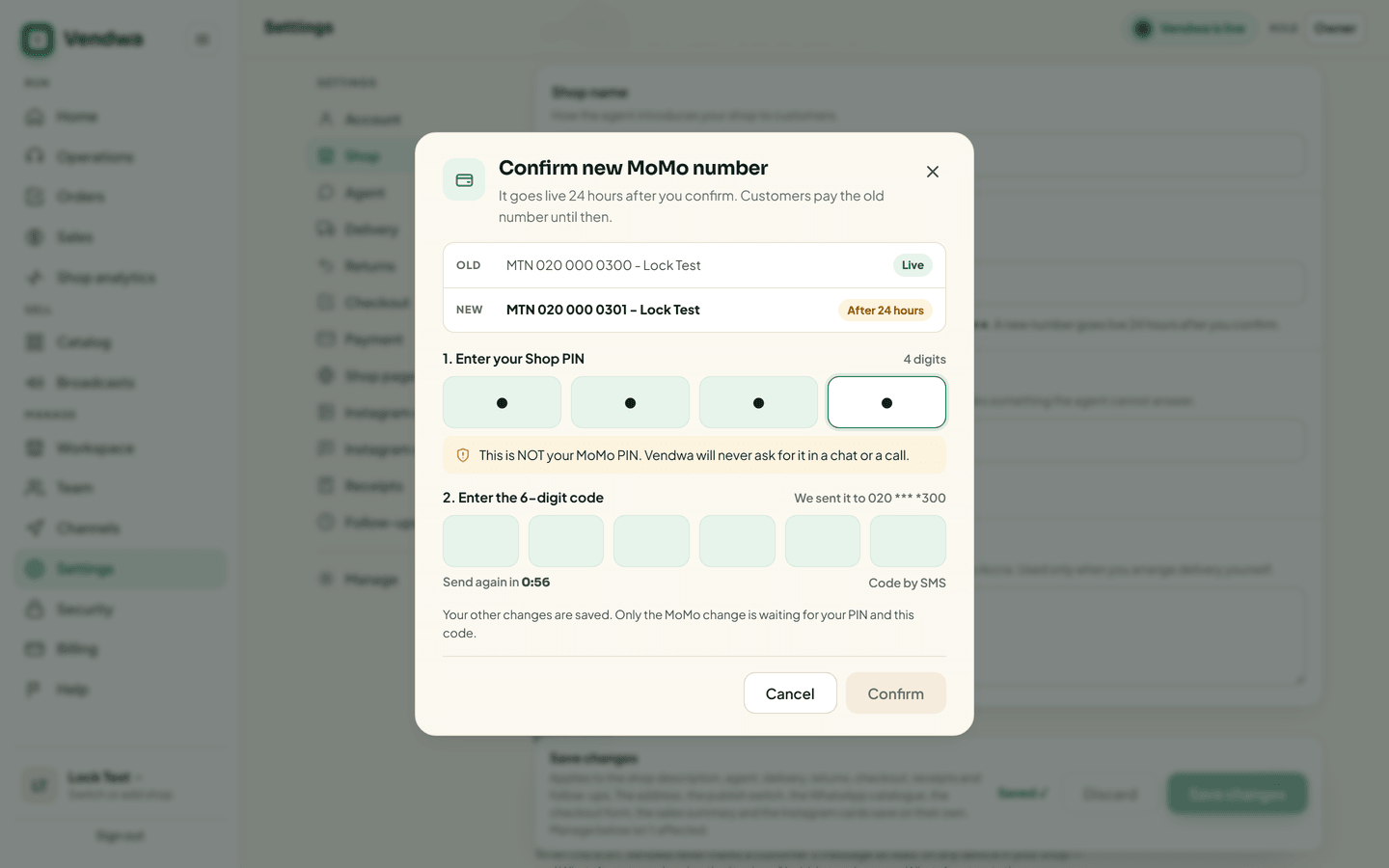Image resolution: width=1389 pixels, height=868 pixels.
Task: Open Shop analytics in the sidebar
Action: pyautogui.click(x=121, y=278)
